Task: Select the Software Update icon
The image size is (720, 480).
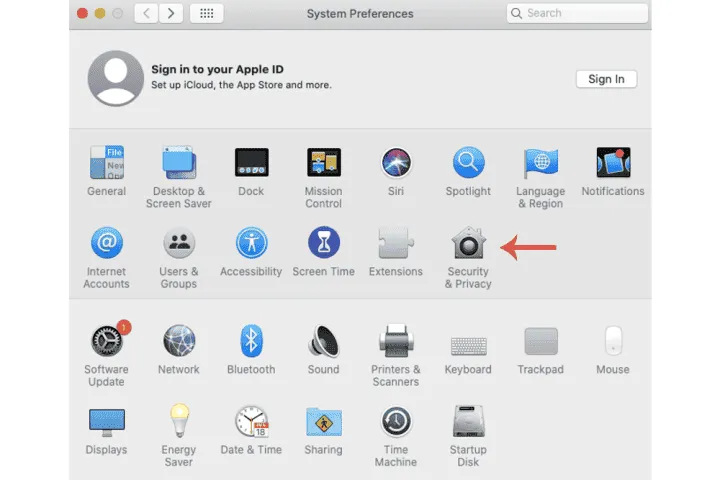Action: 106,342
